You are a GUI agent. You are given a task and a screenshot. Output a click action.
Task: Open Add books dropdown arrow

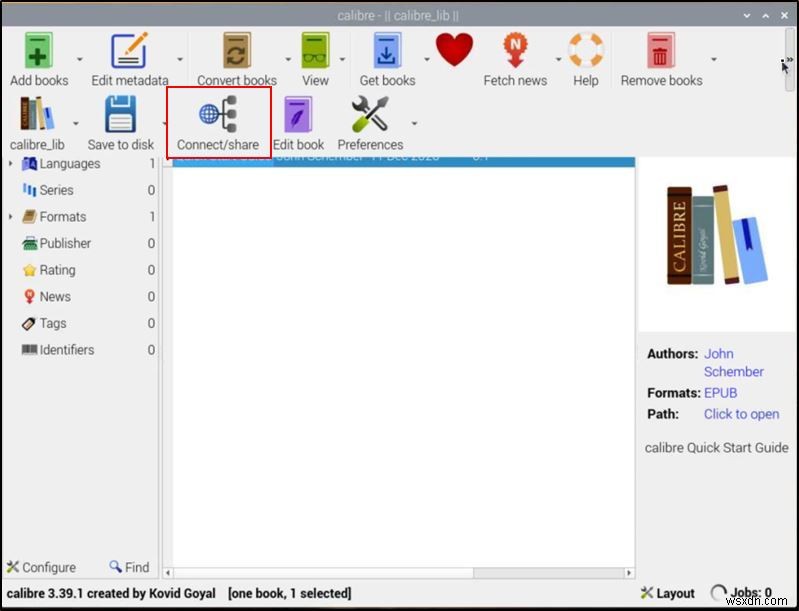point(79,59)
